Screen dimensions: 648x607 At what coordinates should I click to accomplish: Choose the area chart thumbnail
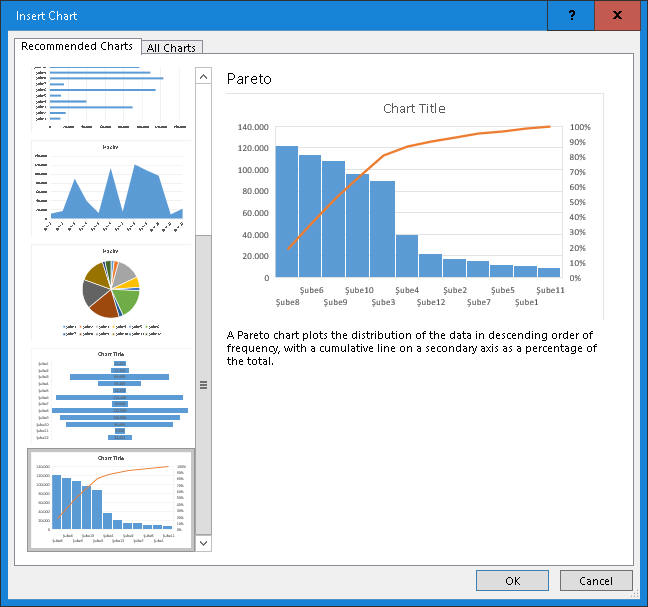point(110,187)
